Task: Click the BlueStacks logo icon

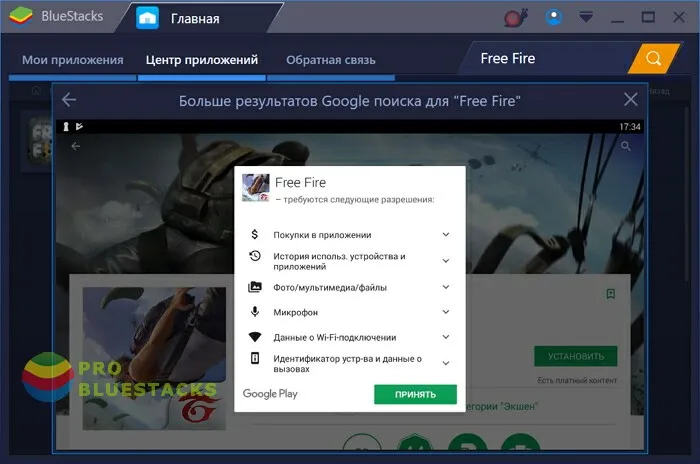Action: pyautogui.click(x=20, y=17)
